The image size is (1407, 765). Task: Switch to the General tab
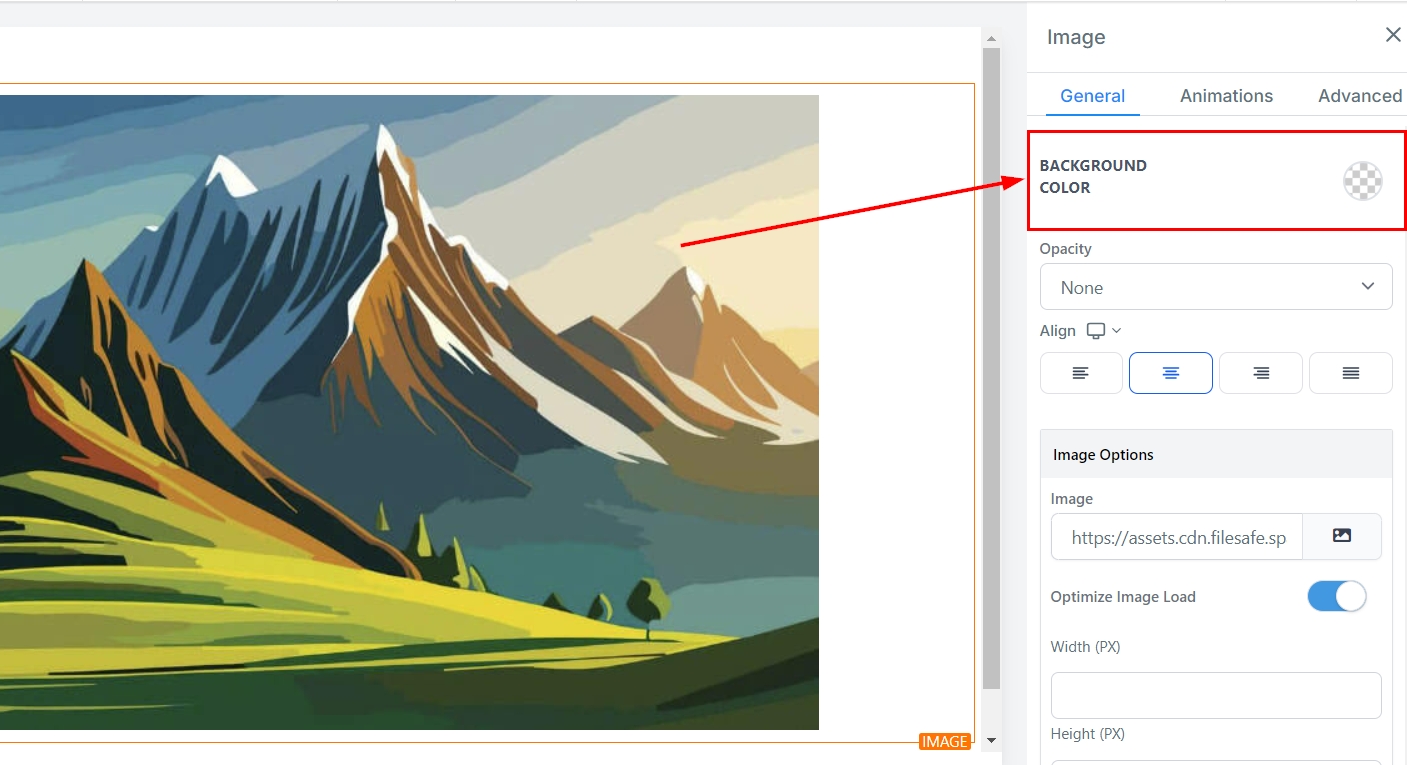[1092, 96]
